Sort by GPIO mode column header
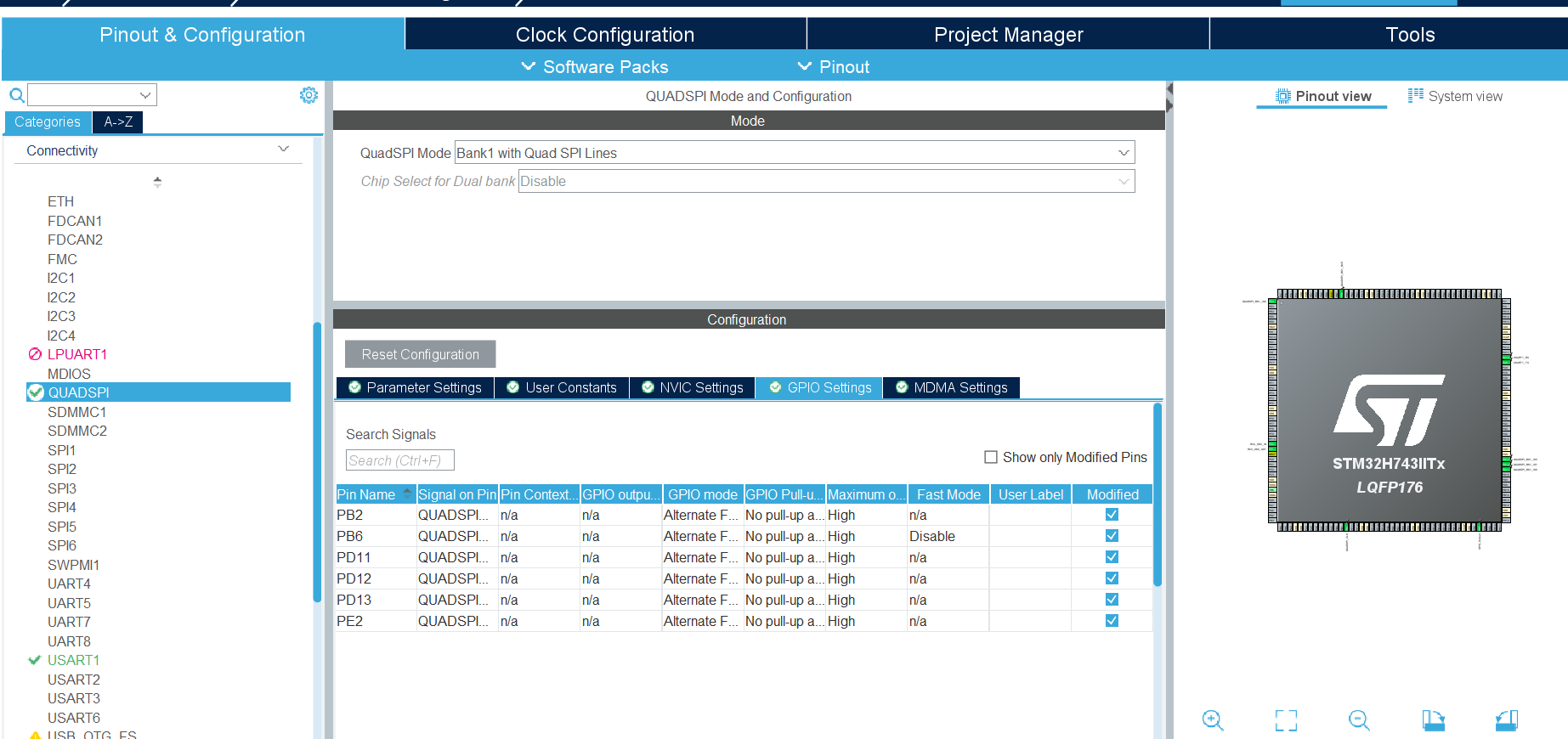This screenshot has width=1568, height=739. tap(702, 494)
